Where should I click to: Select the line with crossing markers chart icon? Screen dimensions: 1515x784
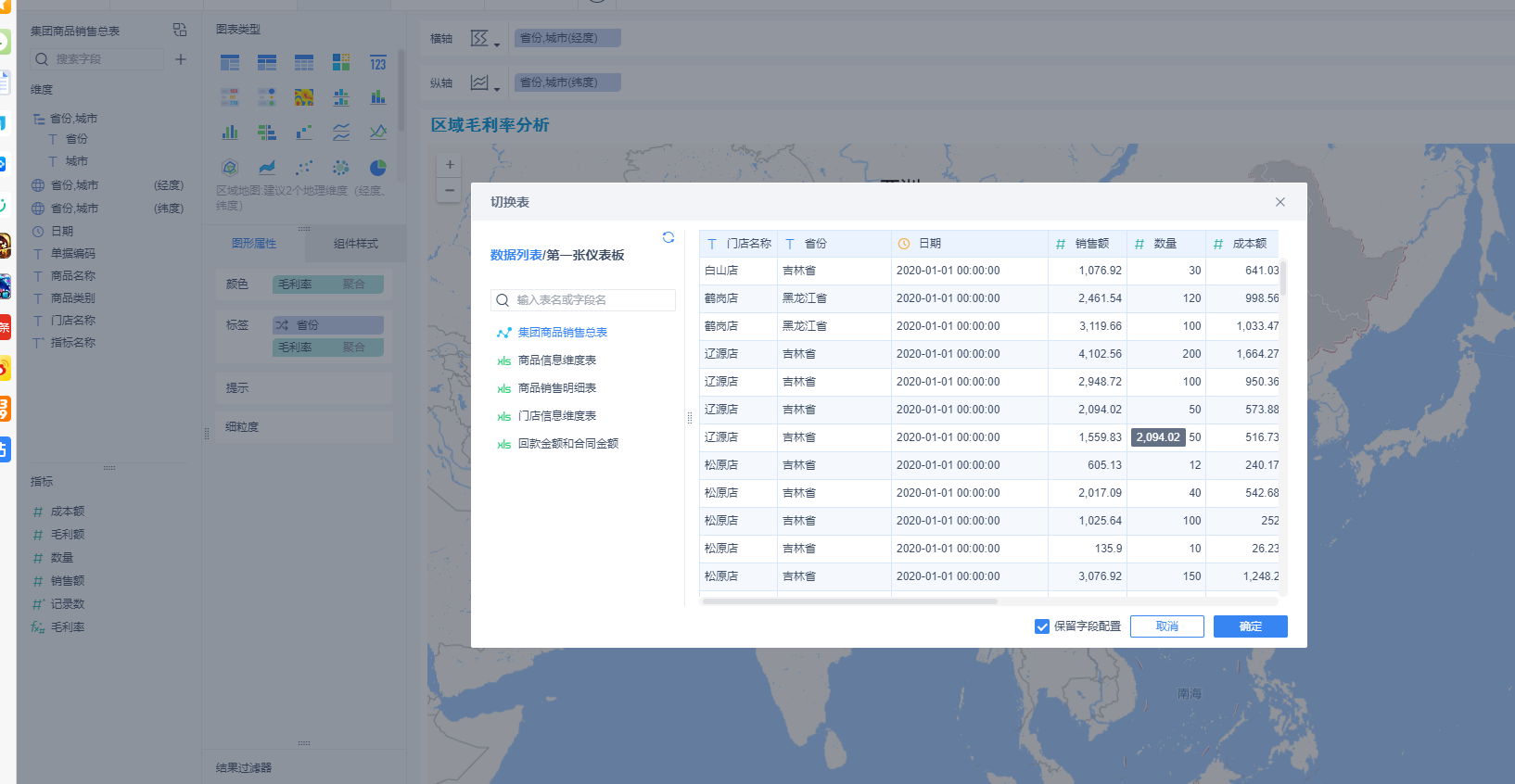(x=378, y=133)
